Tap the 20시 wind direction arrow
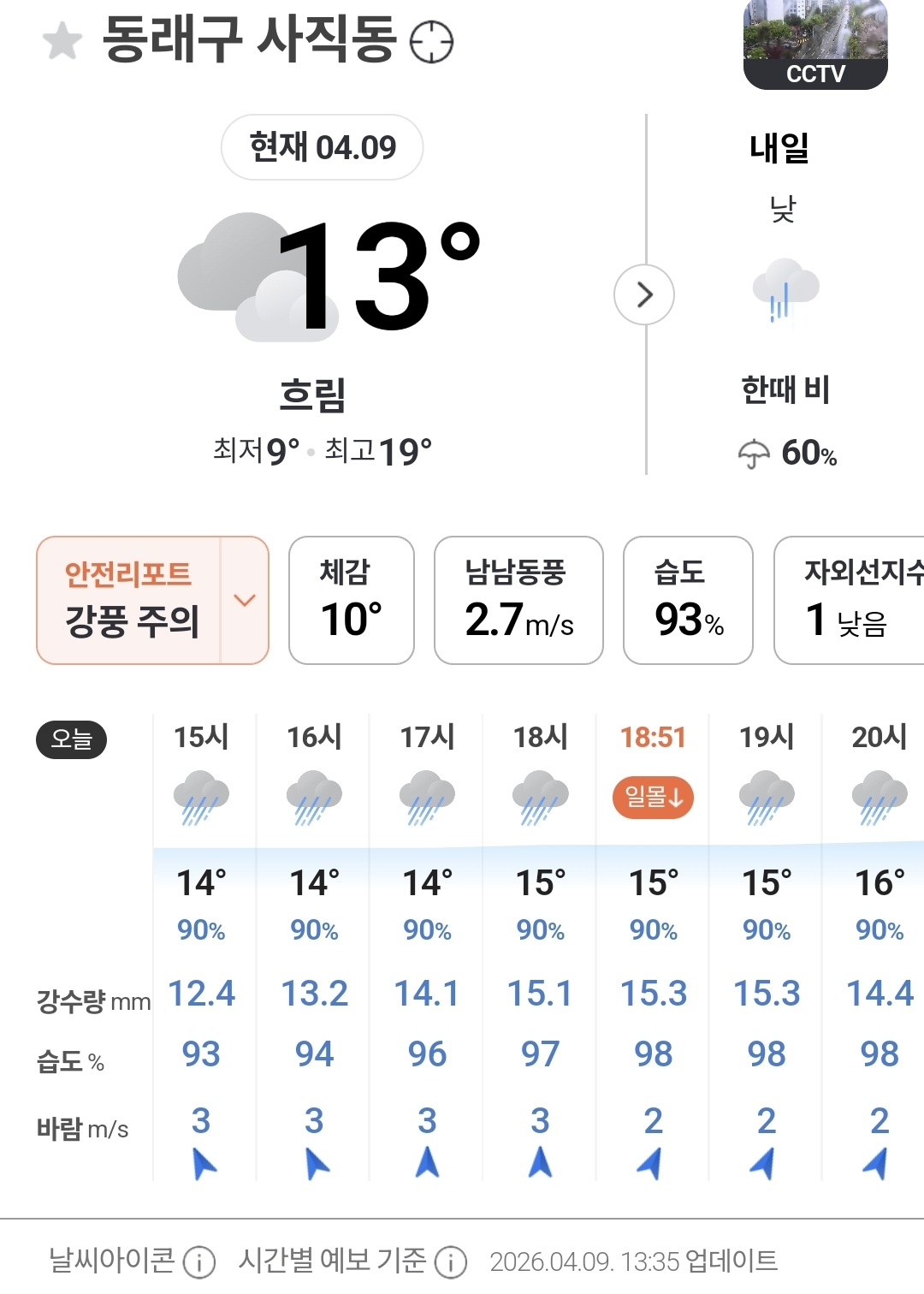 pyautogui.click(x=877, y=1163)
